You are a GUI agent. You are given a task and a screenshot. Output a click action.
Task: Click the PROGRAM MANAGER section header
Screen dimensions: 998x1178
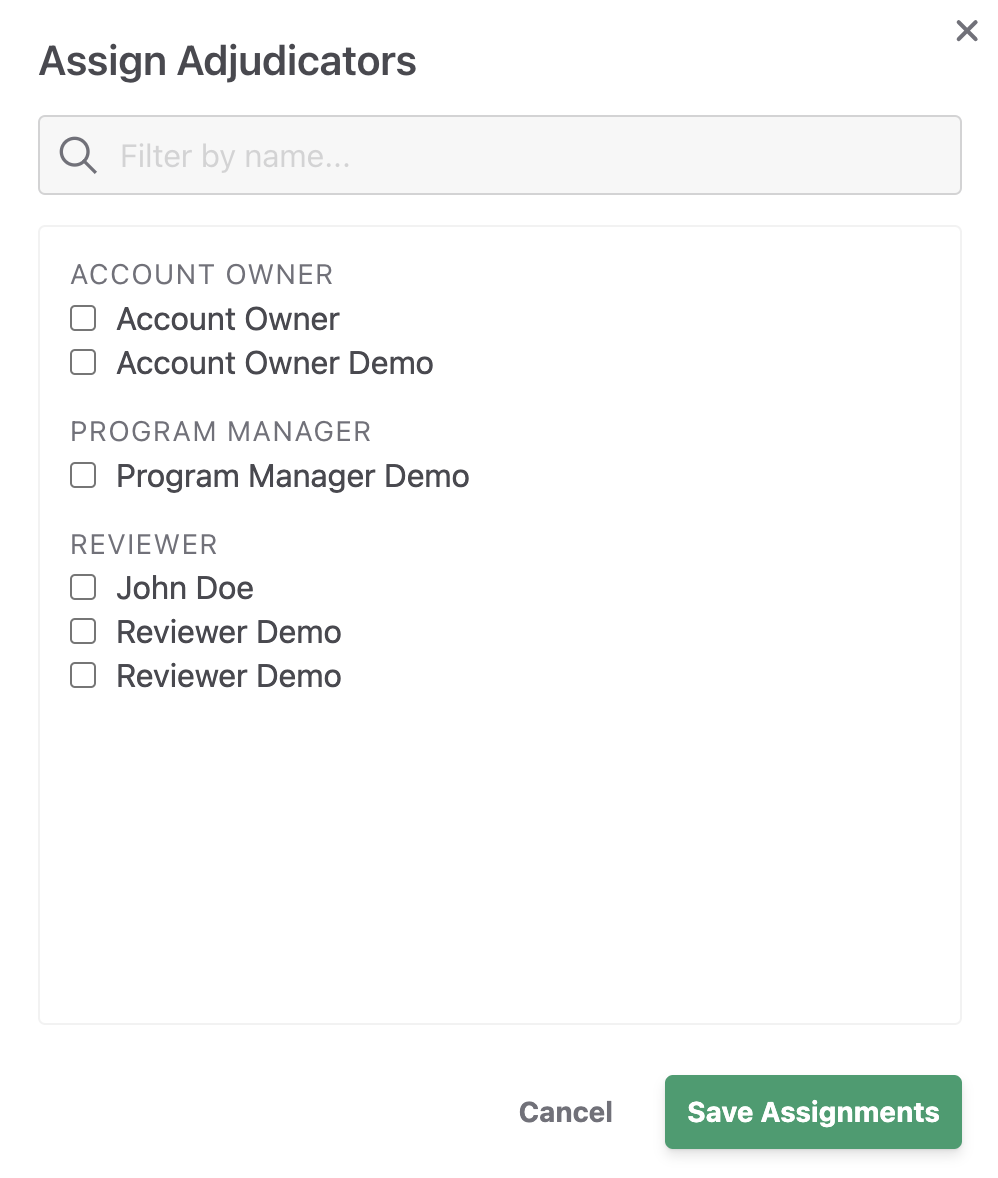(x=221, y=432)
